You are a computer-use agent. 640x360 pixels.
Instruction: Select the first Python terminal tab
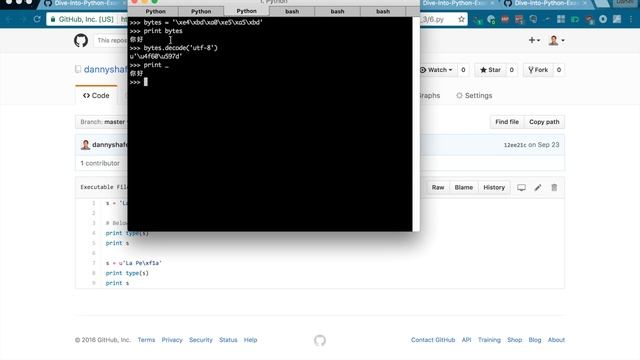[x=156, y=11]
